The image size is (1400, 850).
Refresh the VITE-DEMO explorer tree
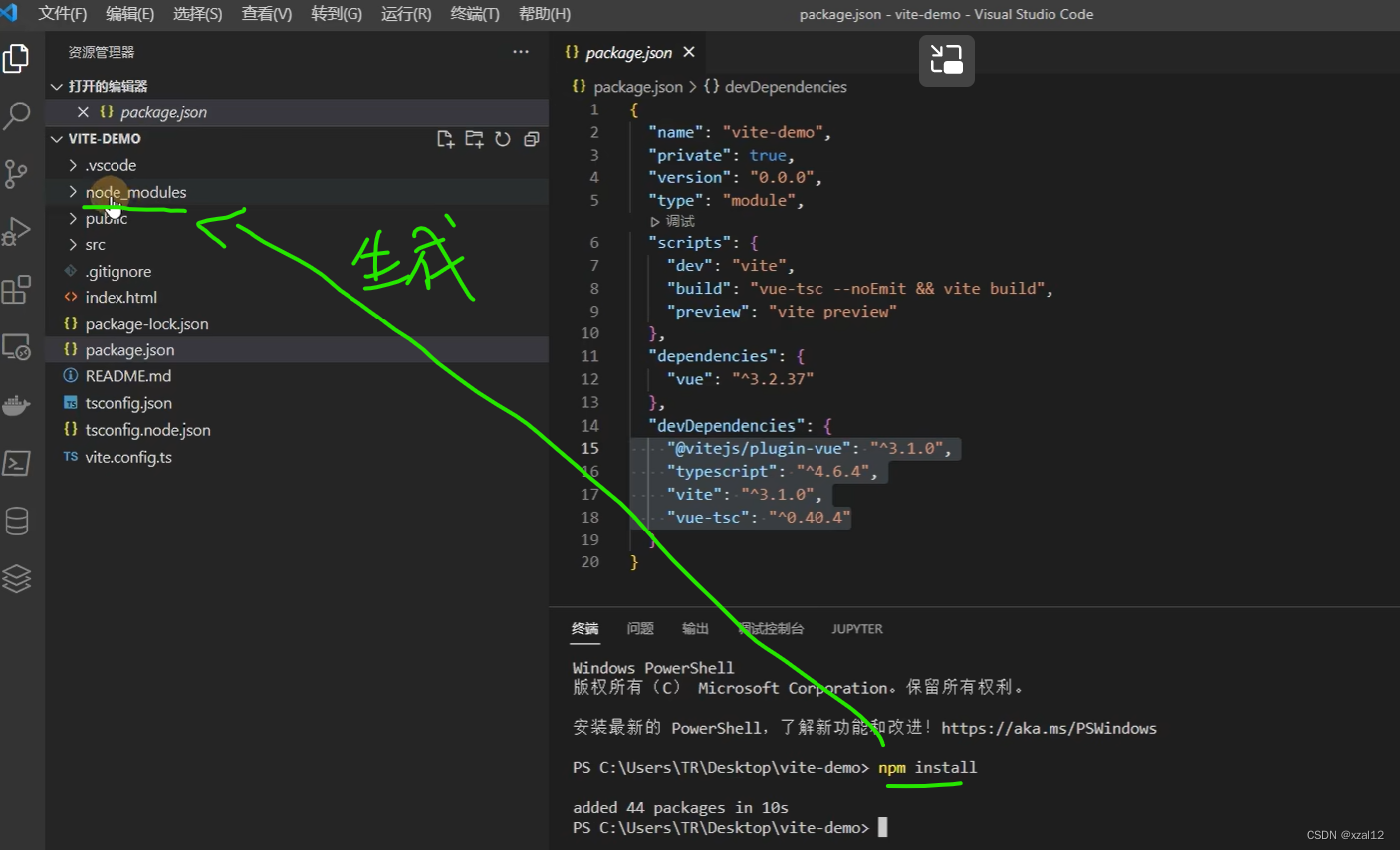point(503,139)
